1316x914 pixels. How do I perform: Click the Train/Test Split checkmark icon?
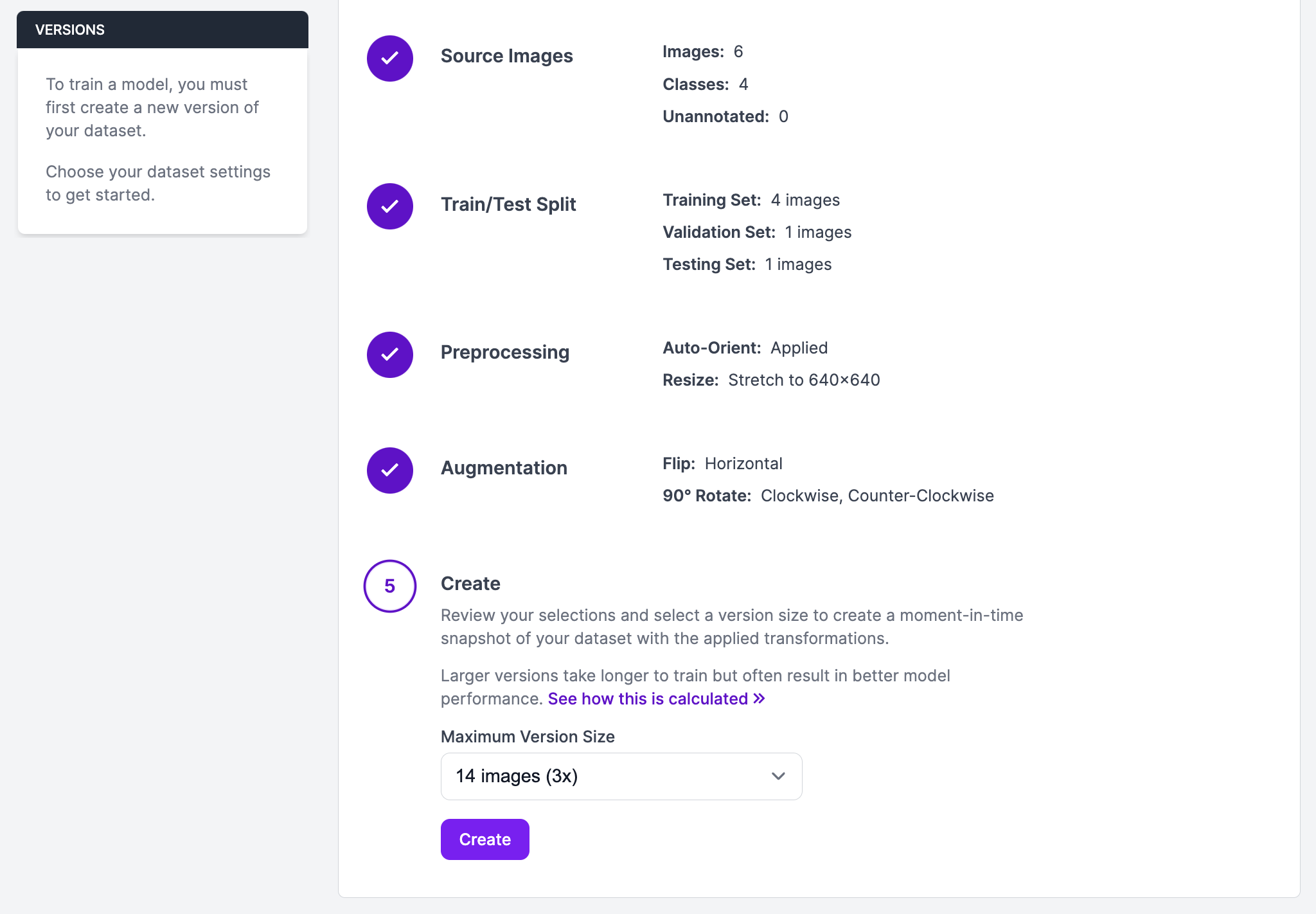click(x=389, y=206)
